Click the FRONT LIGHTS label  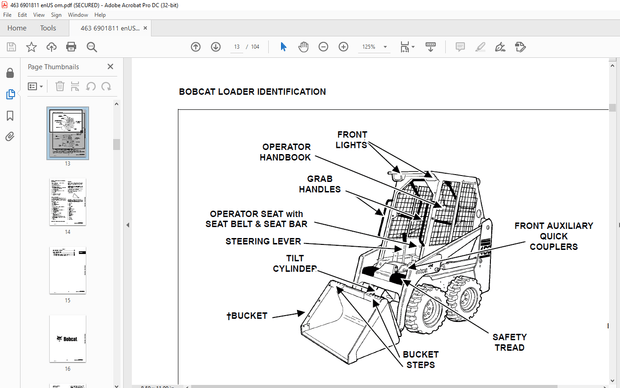[x=352, y=140]
